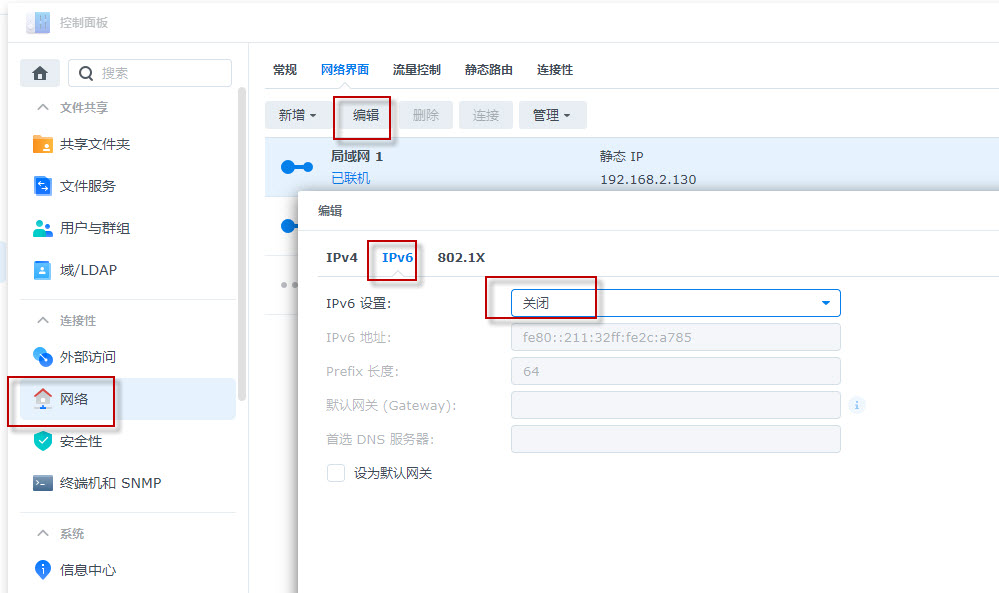This screenshot has height=593, width=999.
Task: Switch to the 802.1X tab
Action: coord(461,257)
